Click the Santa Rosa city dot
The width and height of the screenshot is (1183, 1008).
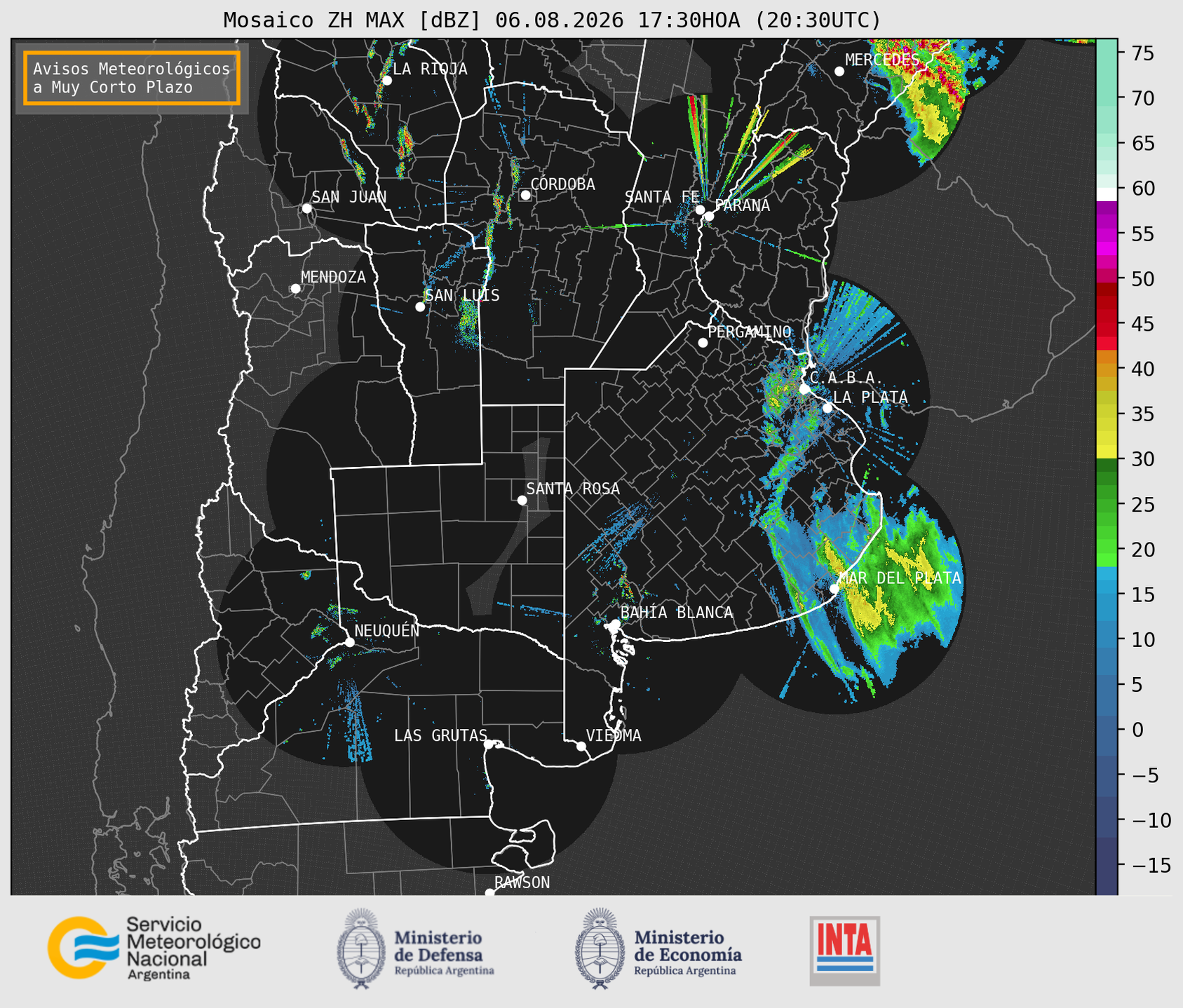(522, 500)
